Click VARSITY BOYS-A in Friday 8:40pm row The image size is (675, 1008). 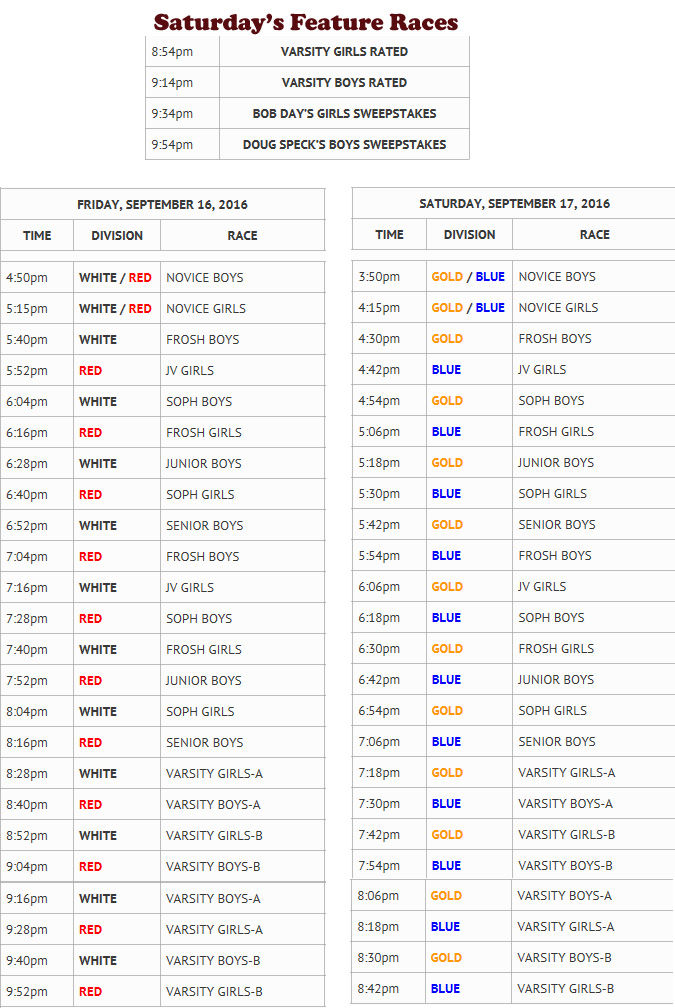(x=213, y=804)
